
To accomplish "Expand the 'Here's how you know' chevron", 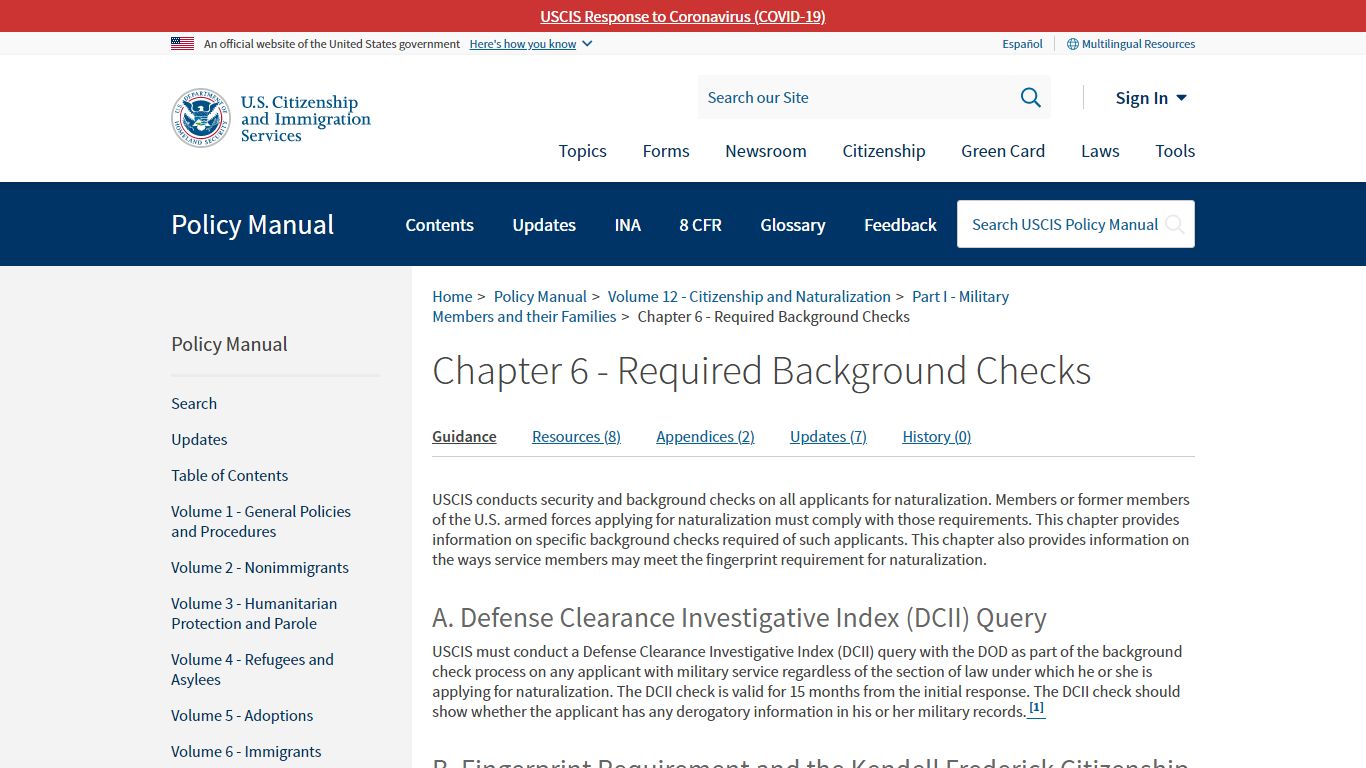I will [587, 44].
